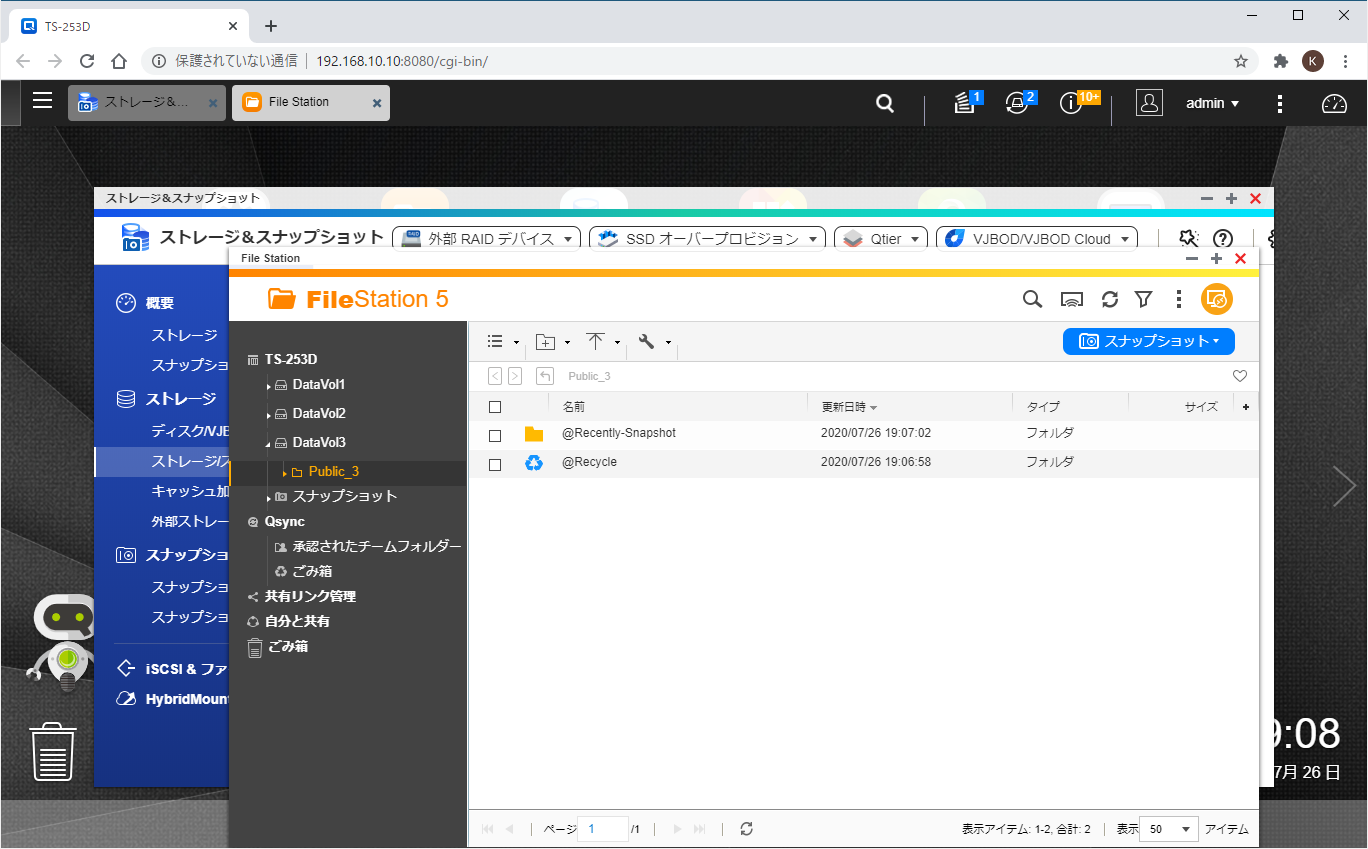
Task: Toggle the select-all checkbox in header
Action: [x=495, y=407]
